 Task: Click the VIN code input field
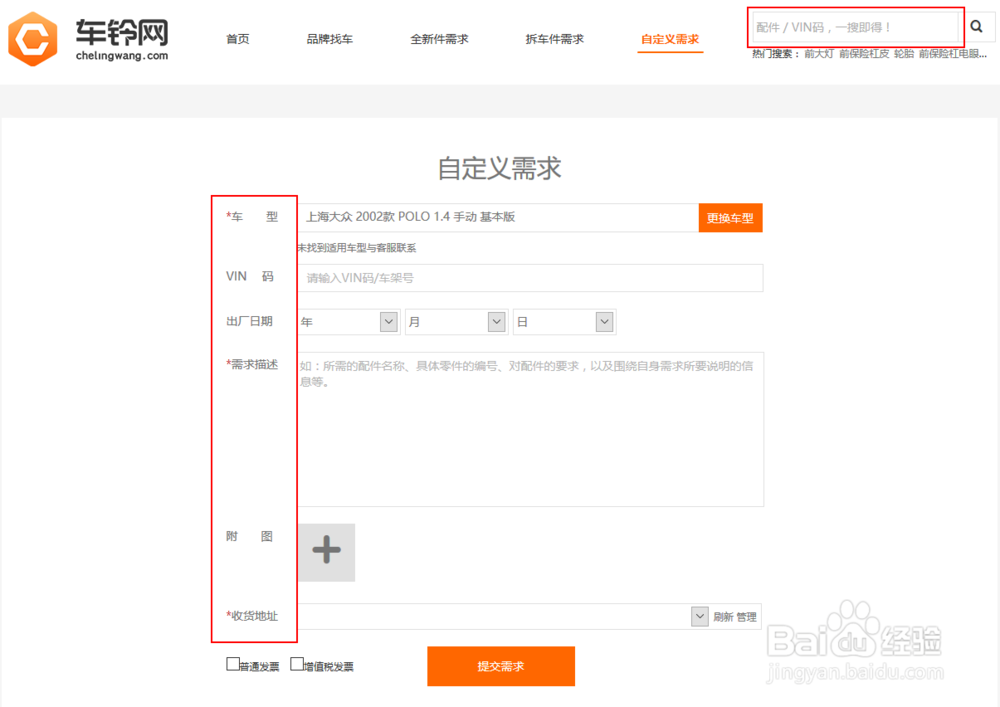coord(530,278)
